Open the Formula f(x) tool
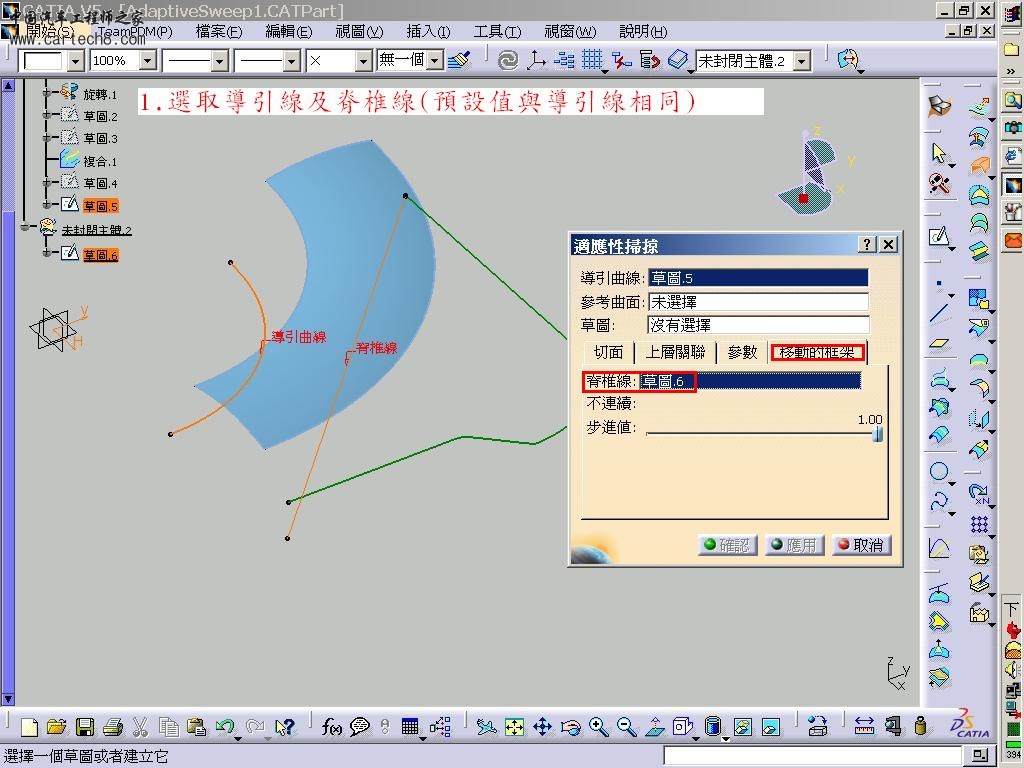 click(331, 727)
